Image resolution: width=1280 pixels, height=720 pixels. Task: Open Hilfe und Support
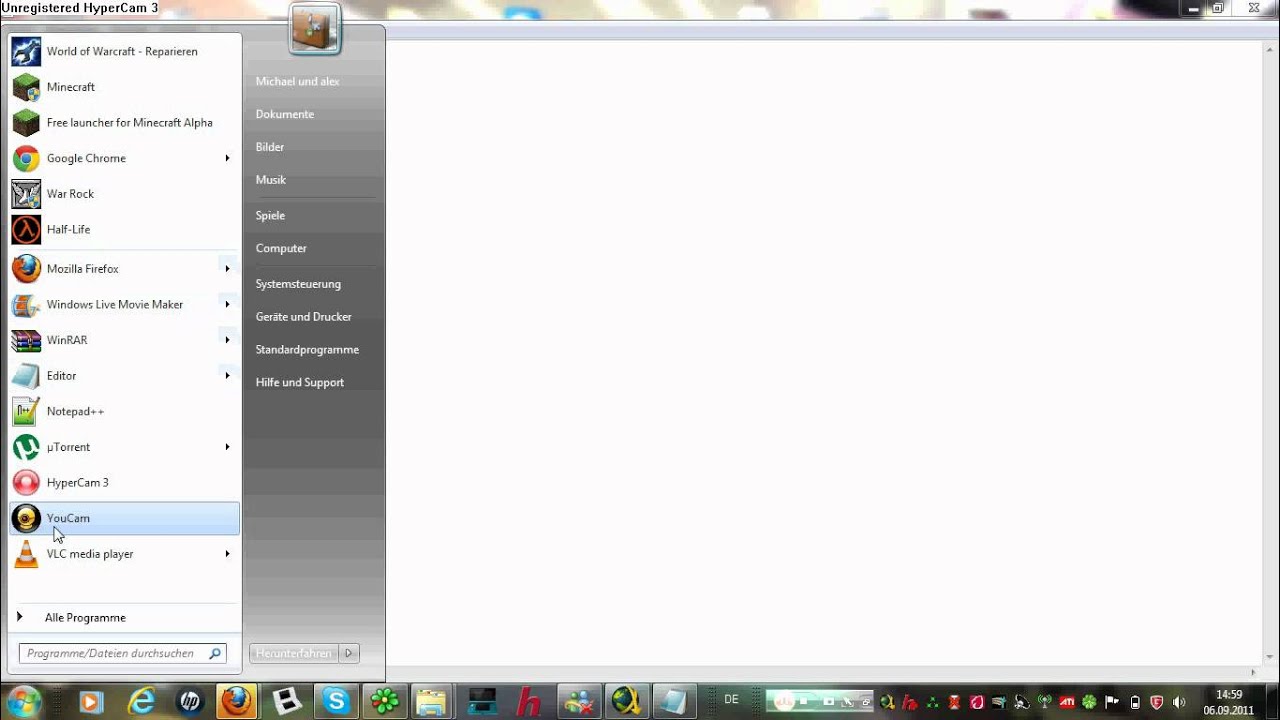(x=300, y=383)
